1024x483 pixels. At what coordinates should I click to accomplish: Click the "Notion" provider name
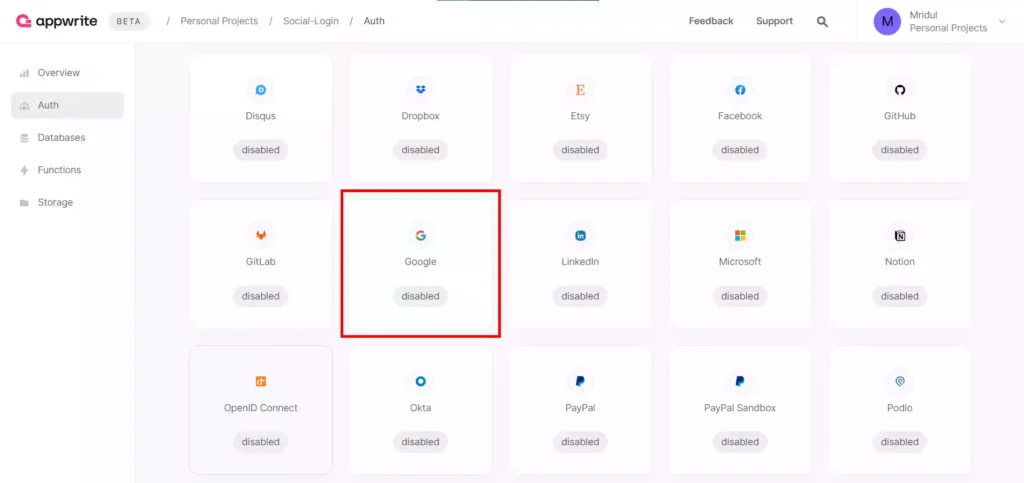click(900, 262)
